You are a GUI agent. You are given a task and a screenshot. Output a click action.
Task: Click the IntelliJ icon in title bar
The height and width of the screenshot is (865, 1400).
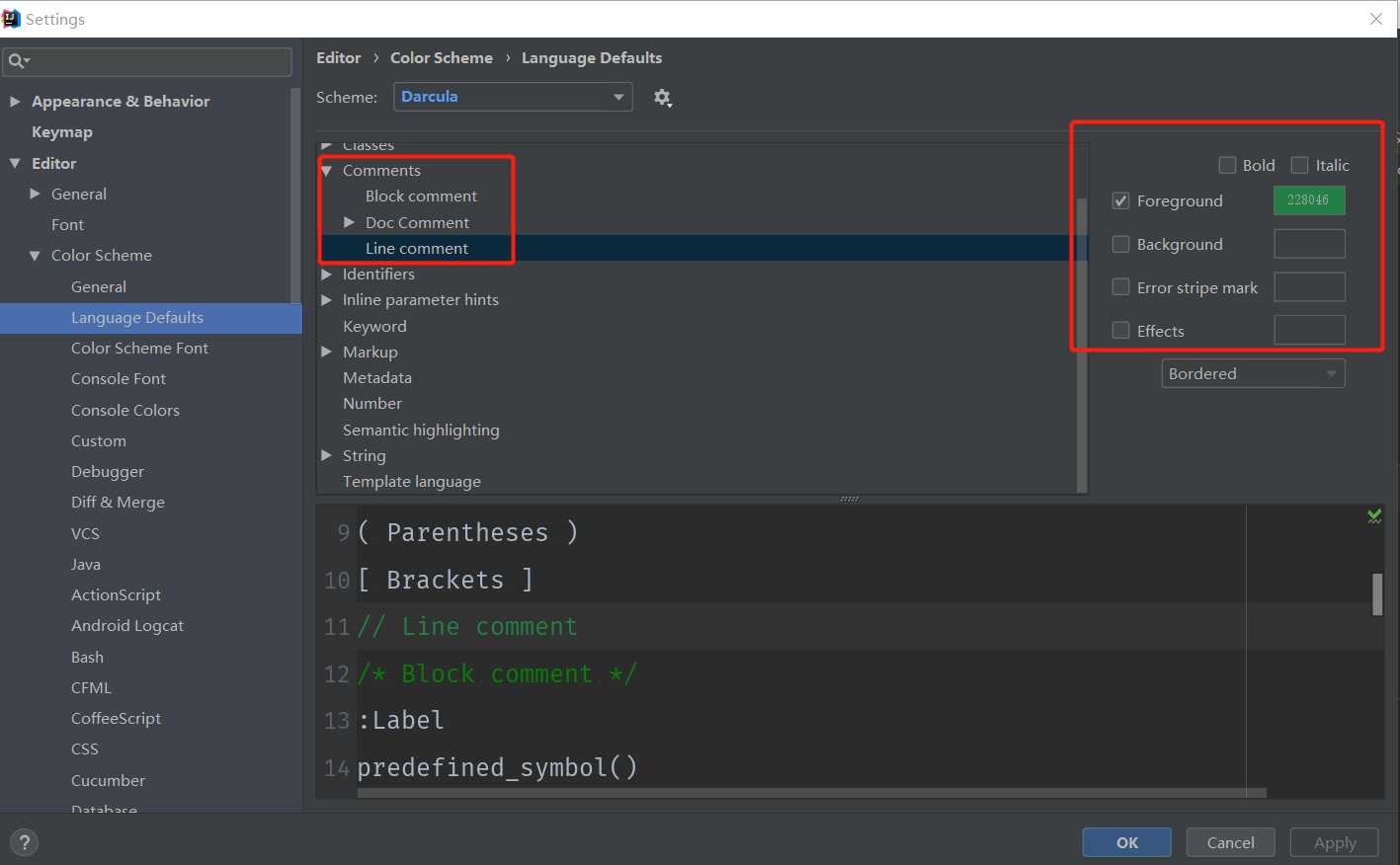[12, 19]
